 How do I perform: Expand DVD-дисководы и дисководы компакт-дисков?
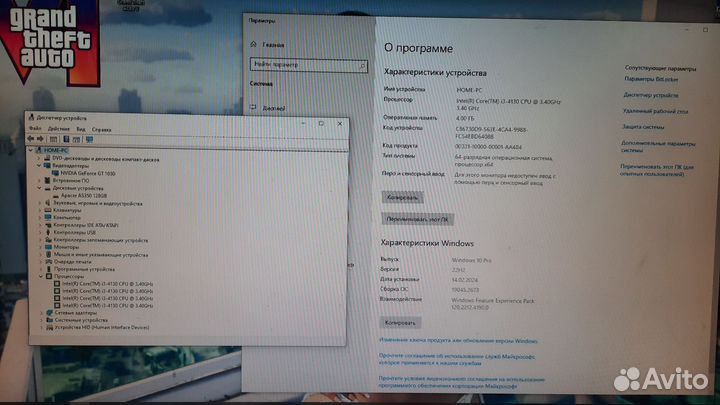coord(39,158)
